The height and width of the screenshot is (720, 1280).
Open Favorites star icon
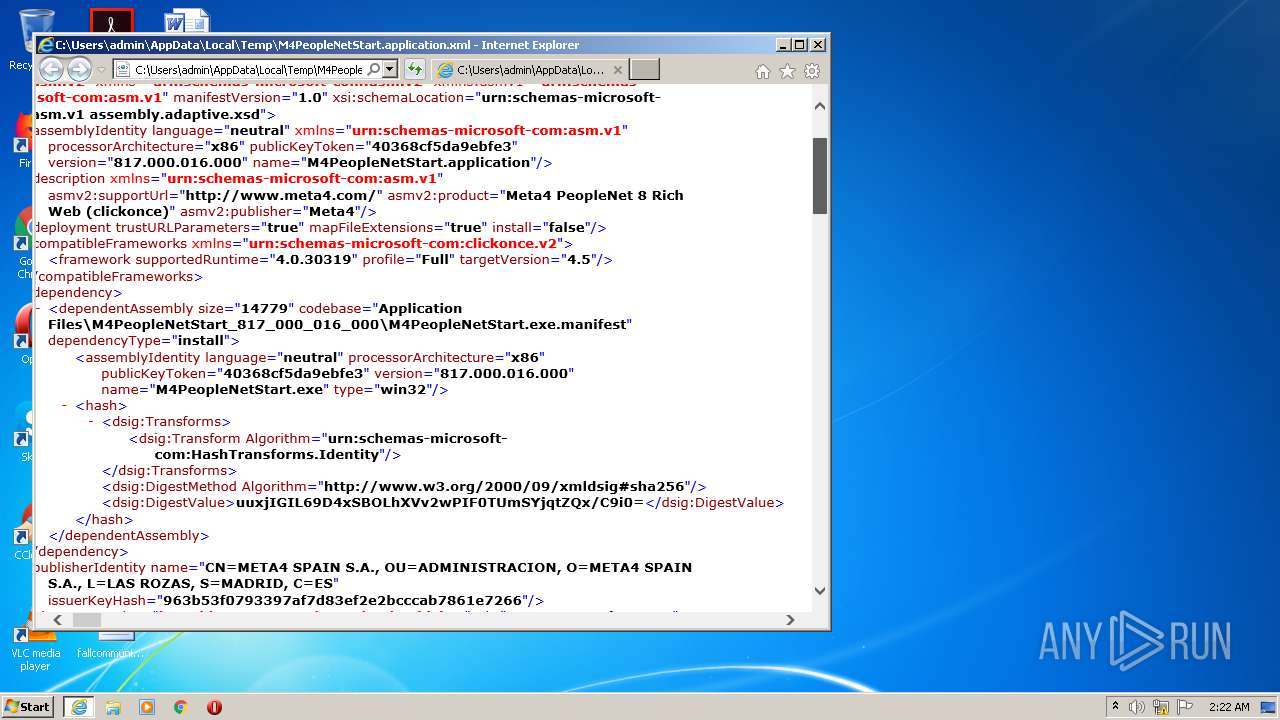pyautogui.click(x=787, y=71)
